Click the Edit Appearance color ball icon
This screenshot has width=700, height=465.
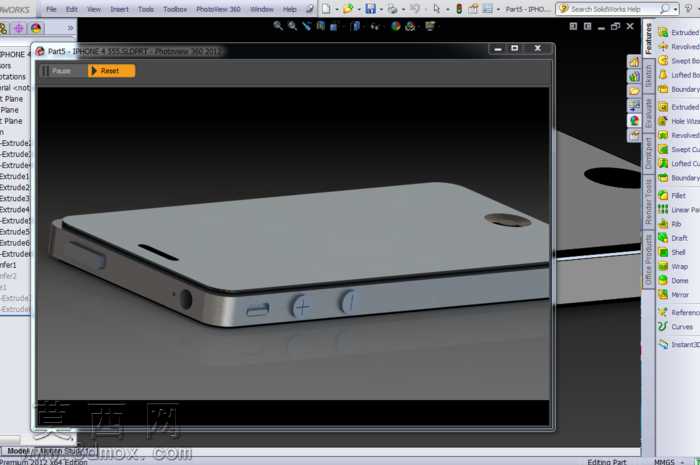click(396, 26)
